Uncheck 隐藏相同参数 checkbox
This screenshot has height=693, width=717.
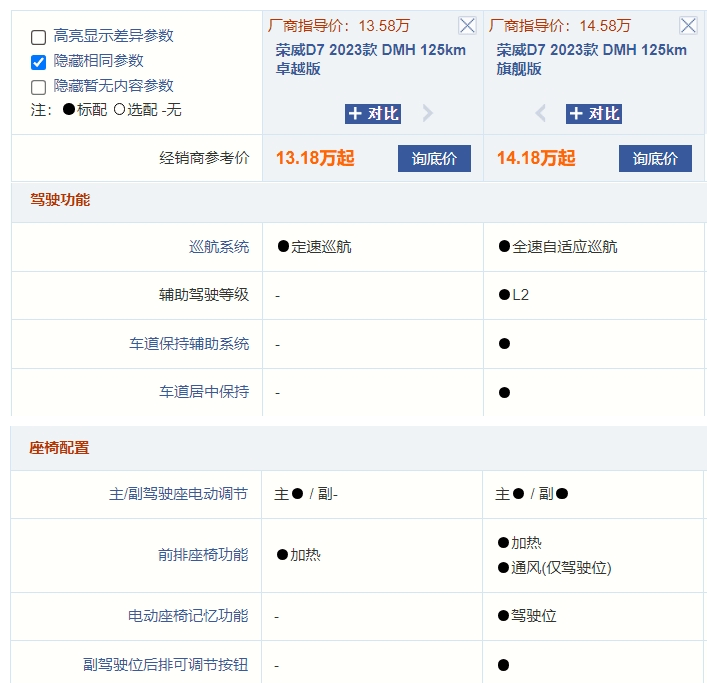point(38,62)
